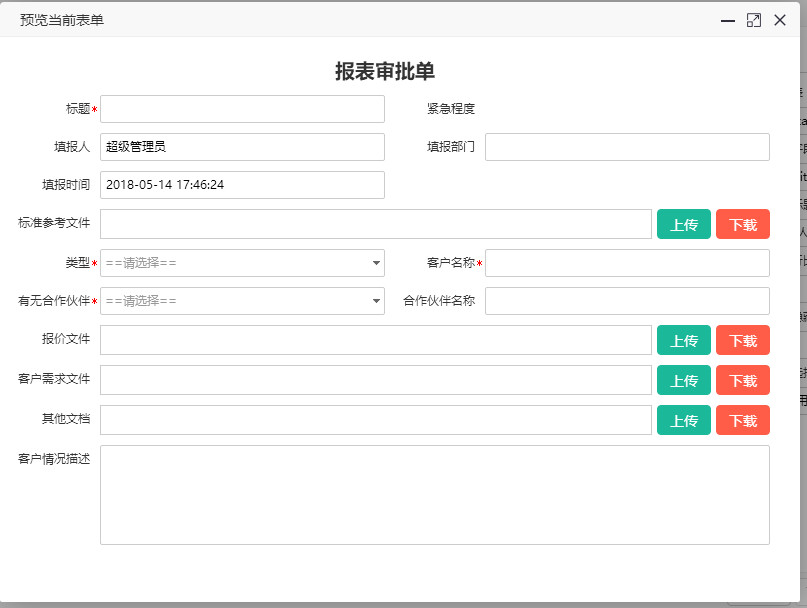Click the 合作伙伴名称 input field
Screen dimensions: 807x608
point(627,301)
